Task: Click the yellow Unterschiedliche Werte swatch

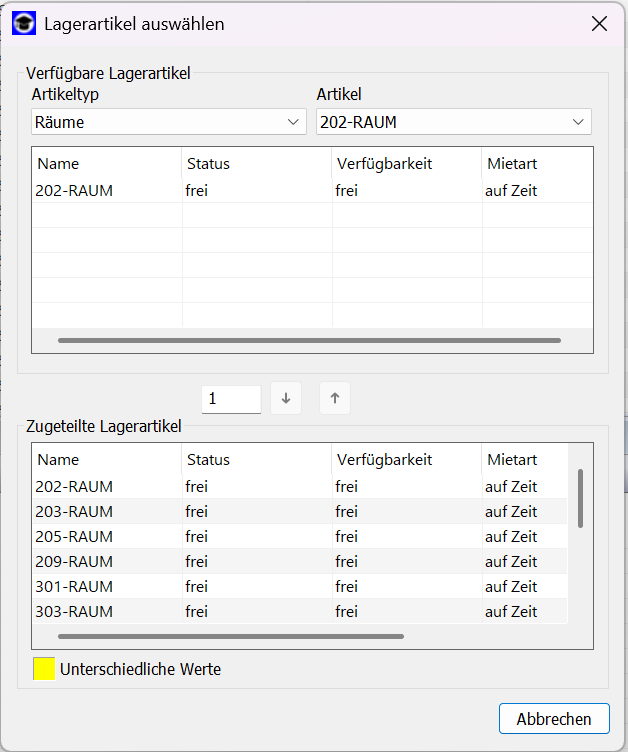Action: click(44, 669)
